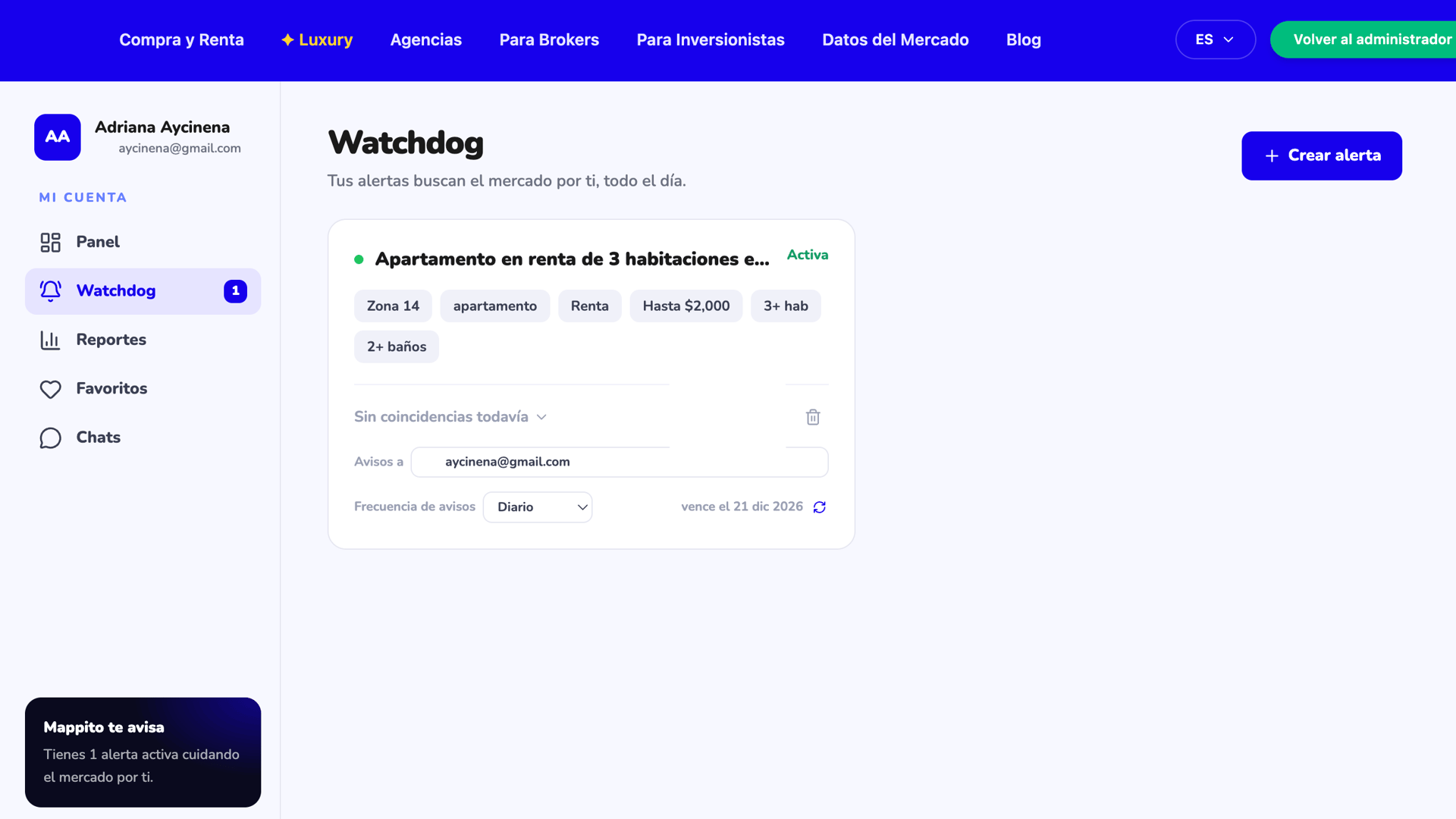Open the Frecuencia de avisos Diario dropdown

tap(538, 507)
